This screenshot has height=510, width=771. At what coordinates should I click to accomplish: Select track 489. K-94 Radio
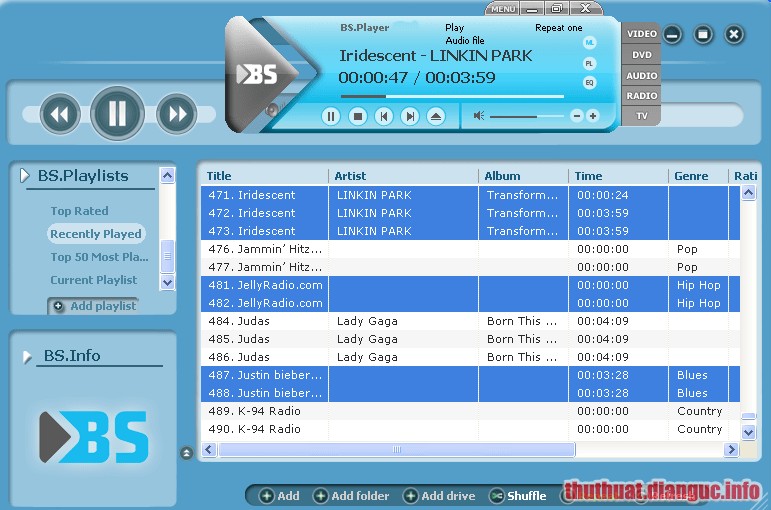(x=470, y=411)
